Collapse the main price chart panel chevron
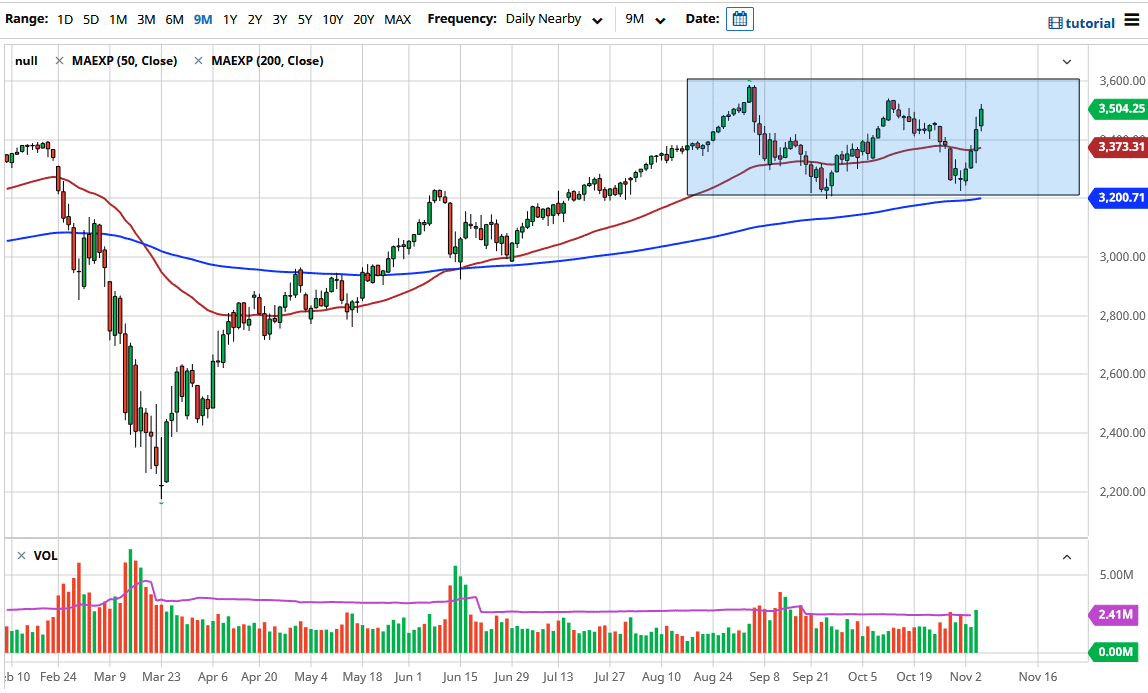The image size is (1148, 693). tap(1066, 60)
